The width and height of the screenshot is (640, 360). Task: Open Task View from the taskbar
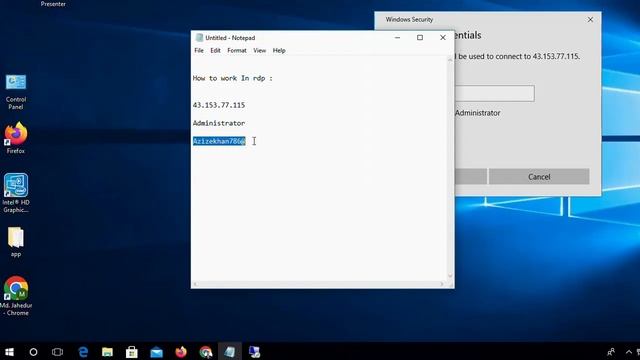point(58,352)
